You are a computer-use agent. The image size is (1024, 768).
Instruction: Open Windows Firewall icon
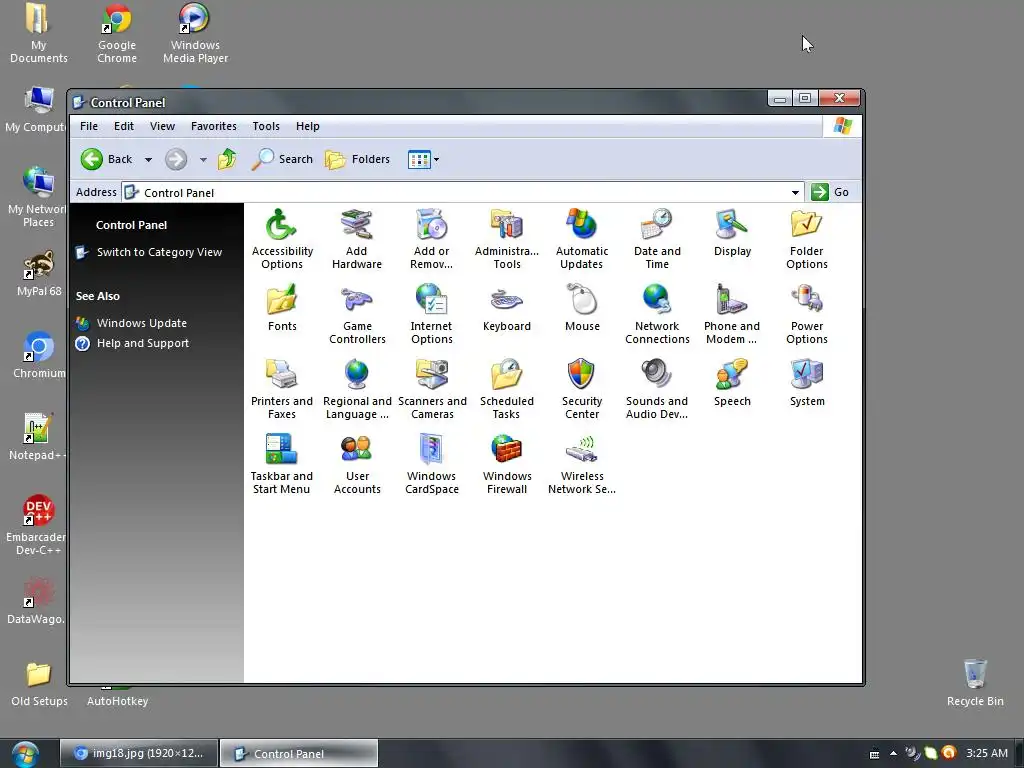click(507, 464)
